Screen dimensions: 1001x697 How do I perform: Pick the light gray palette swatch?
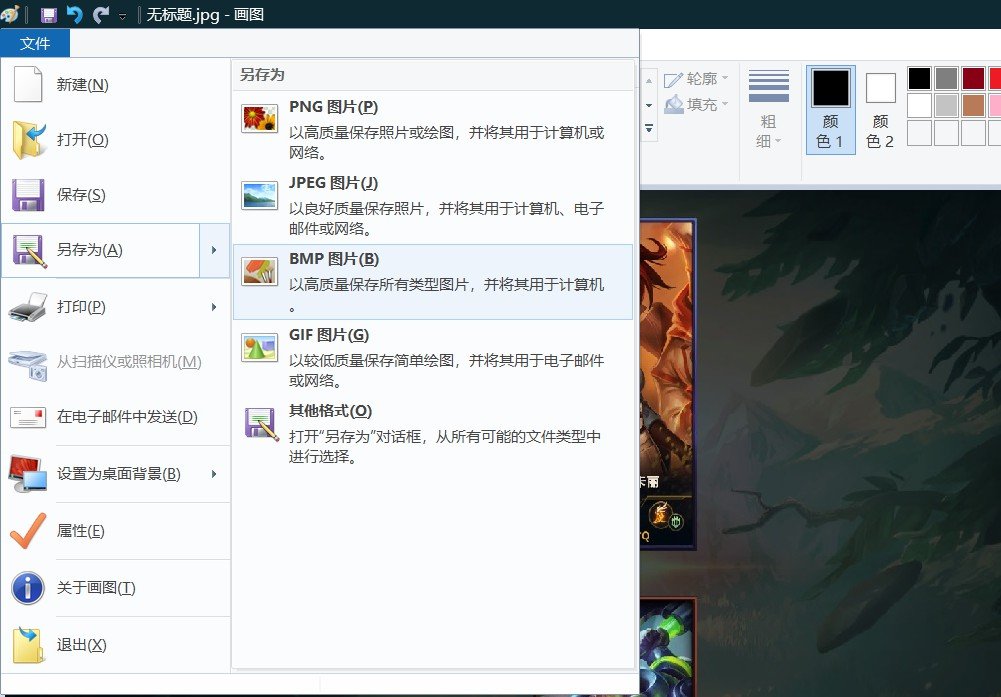pyautogui.click(x=946, y=105)
